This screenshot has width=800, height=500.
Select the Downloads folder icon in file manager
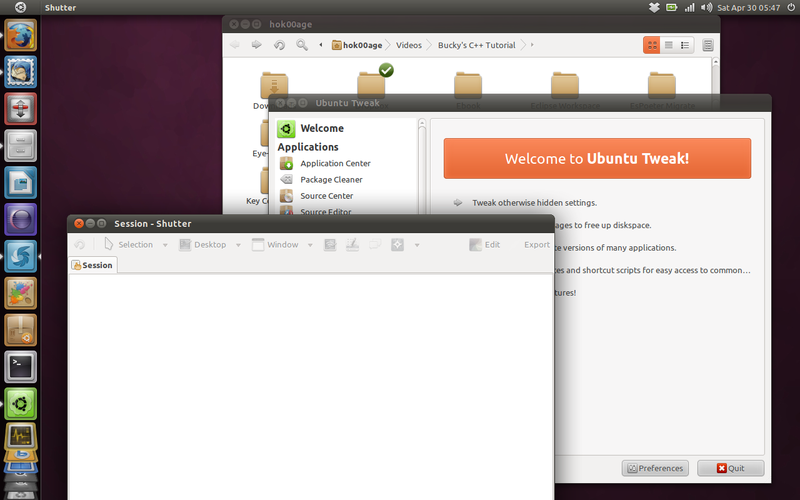[x=274, y=84]
